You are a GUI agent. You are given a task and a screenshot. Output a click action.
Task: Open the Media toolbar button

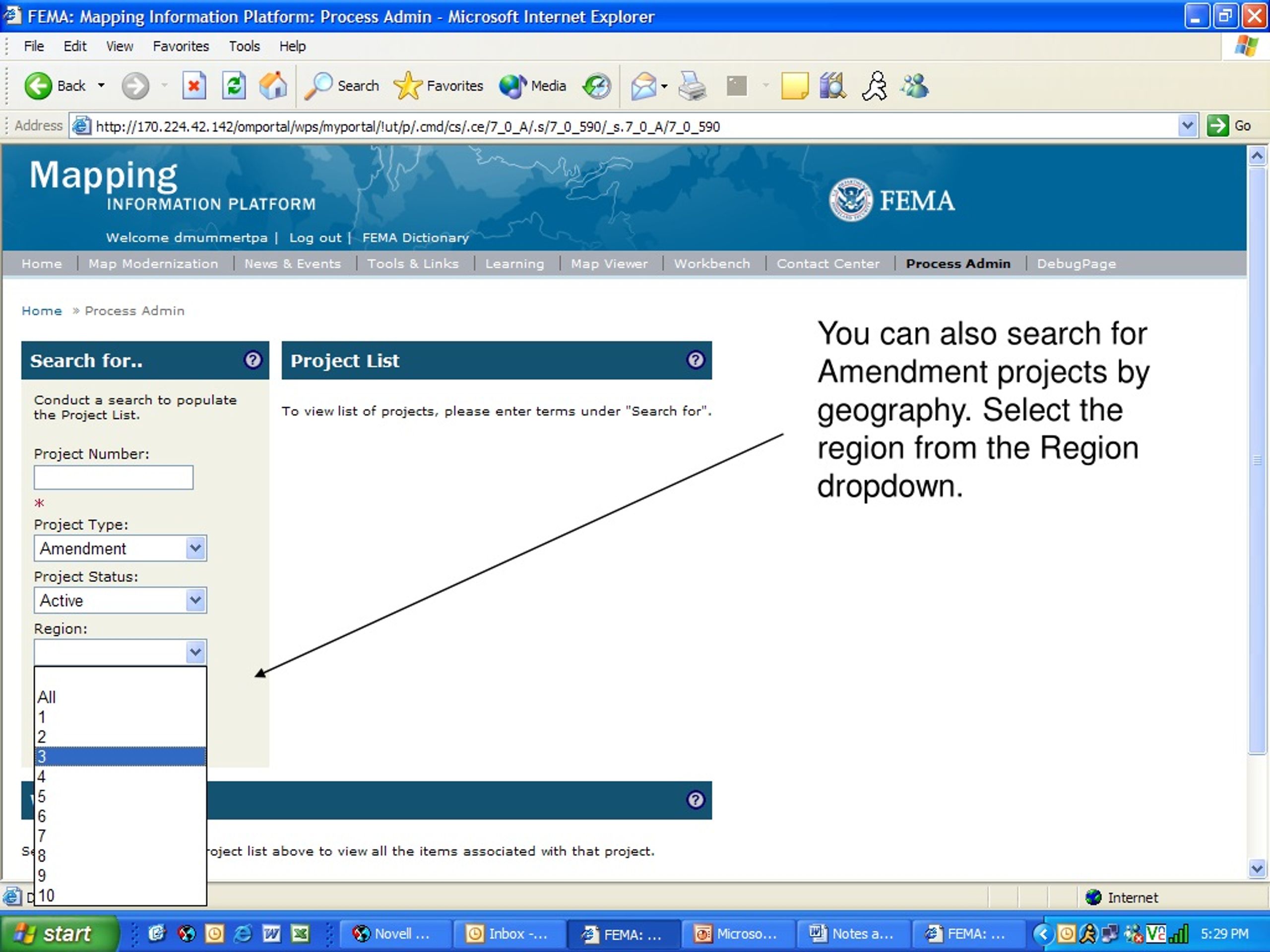pos(532,86)
